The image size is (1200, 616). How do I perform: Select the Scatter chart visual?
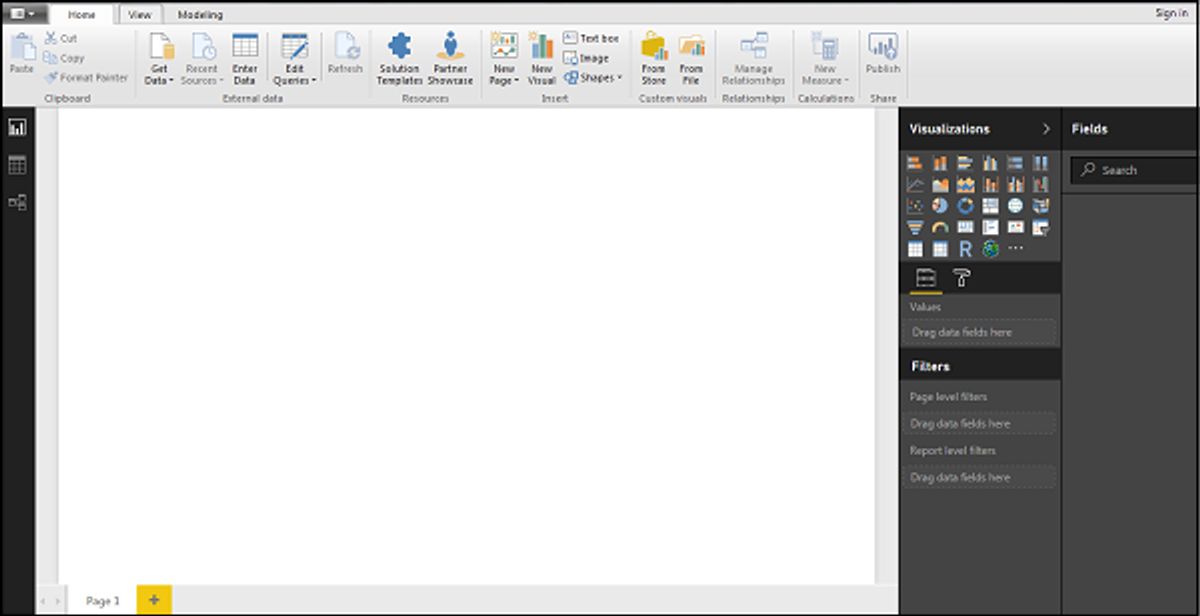coord(915,206)
